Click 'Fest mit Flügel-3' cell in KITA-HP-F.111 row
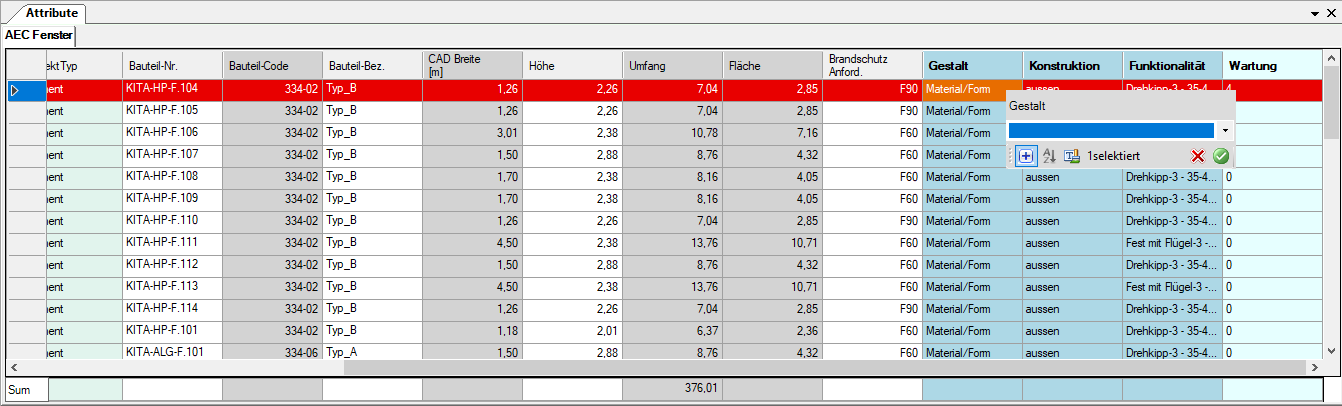 point(1172,243)
